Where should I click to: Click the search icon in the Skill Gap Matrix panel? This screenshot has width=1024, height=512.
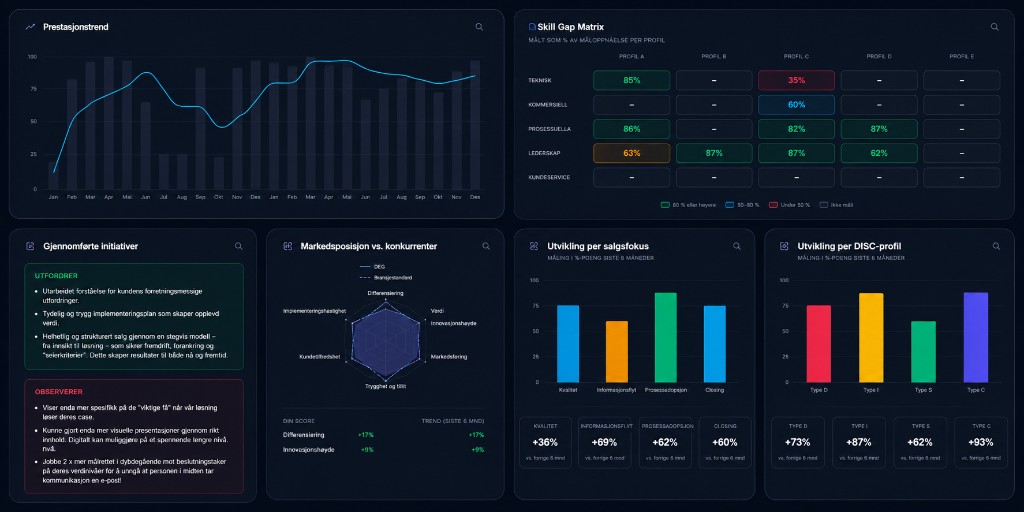pyautogui.click(x=995, y=27)
